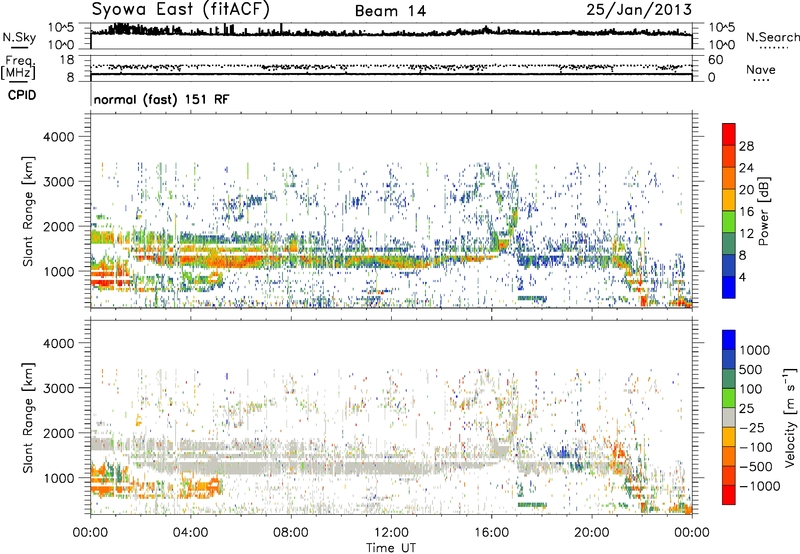Click the "Freq. [MHz]" label

[18, 68]
